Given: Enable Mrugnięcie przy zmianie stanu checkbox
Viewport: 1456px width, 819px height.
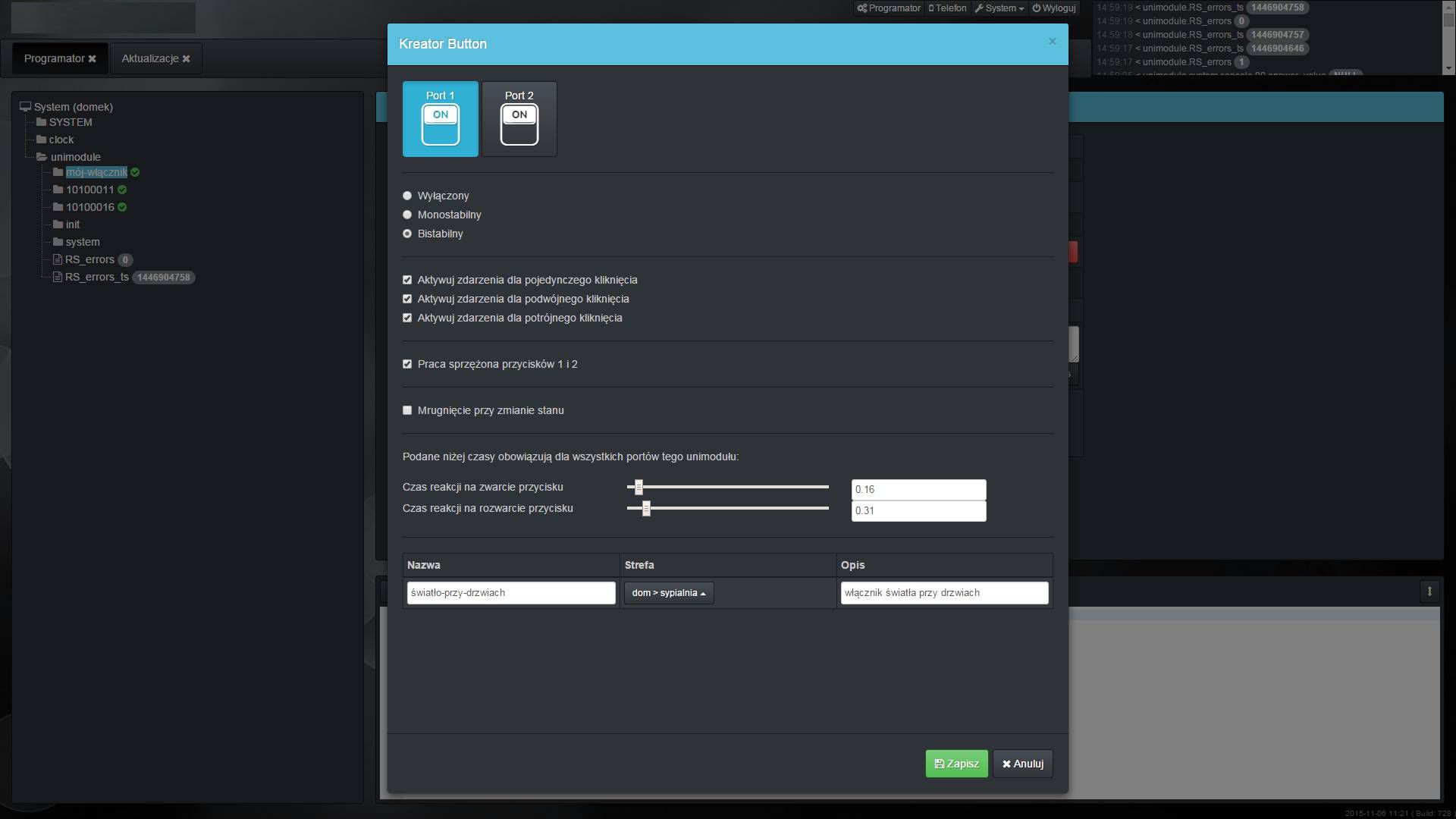Looking at the screenshot, I should coord(407,410).
